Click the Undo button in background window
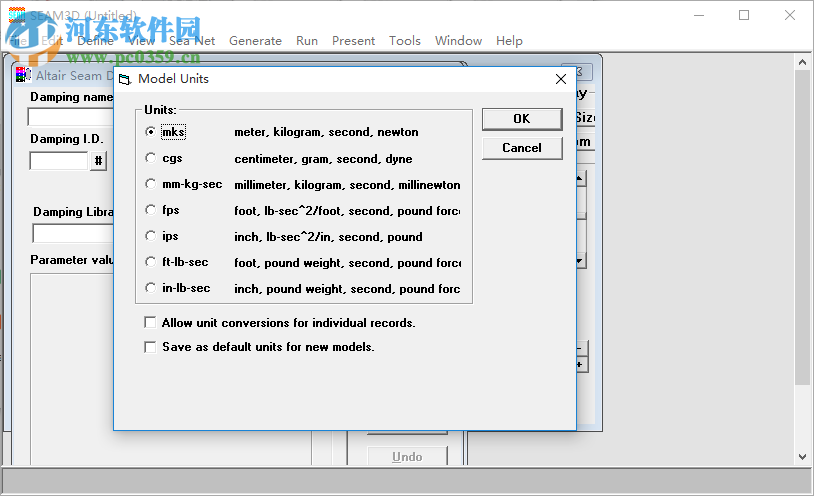 coord(407,457)
